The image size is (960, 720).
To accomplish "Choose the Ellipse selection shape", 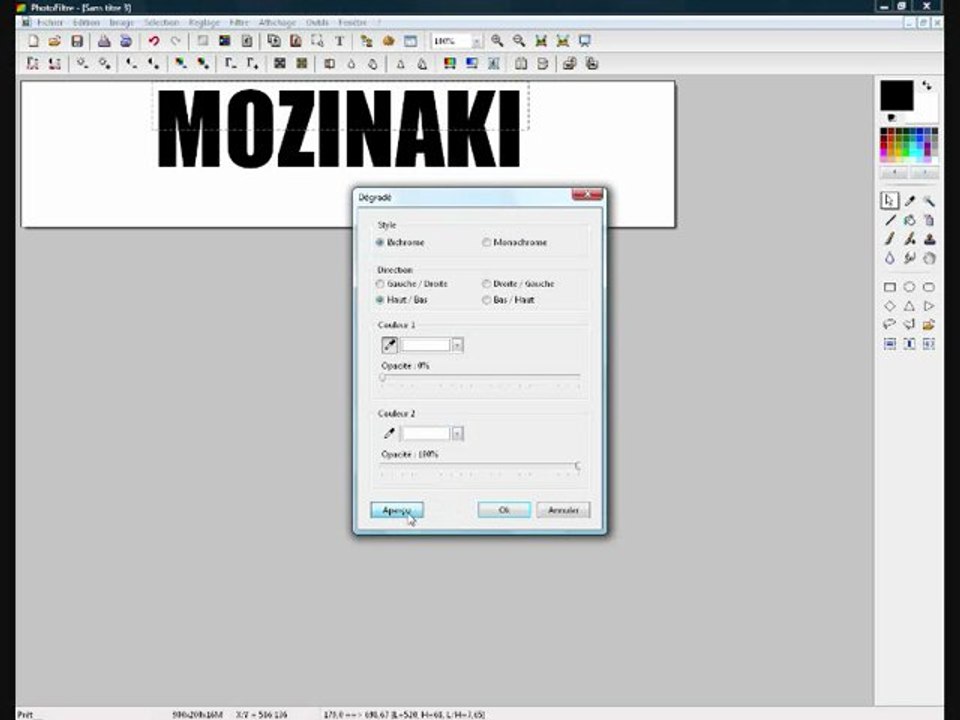I will point(910,287).
